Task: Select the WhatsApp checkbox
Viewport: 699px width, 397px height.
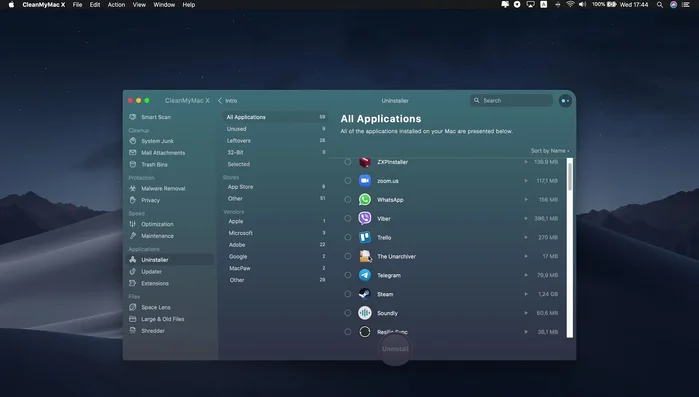Action: 348,200
